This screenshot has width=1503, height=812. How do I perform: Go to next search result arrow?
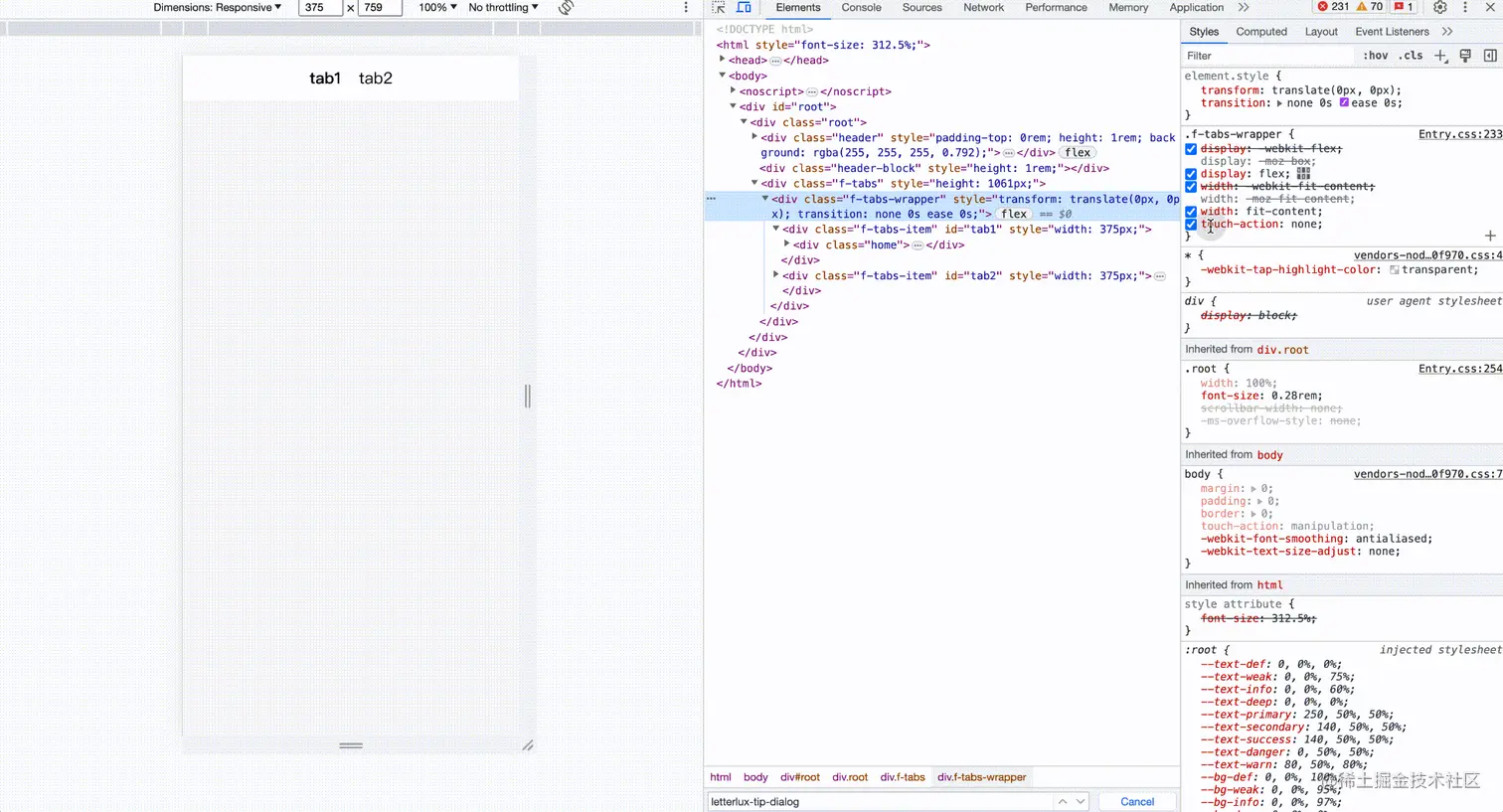tap(1081, 801)
